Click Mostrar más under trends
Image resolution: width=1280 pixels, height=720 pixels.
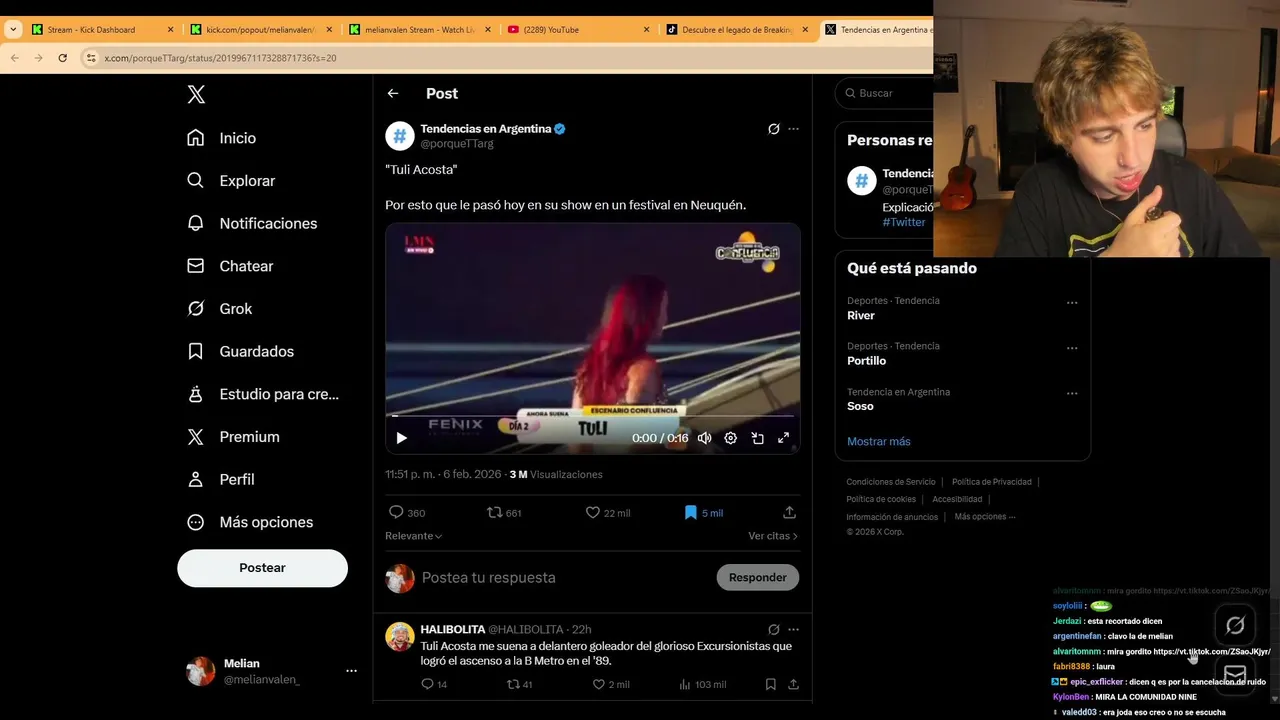(x=879, y=441)
